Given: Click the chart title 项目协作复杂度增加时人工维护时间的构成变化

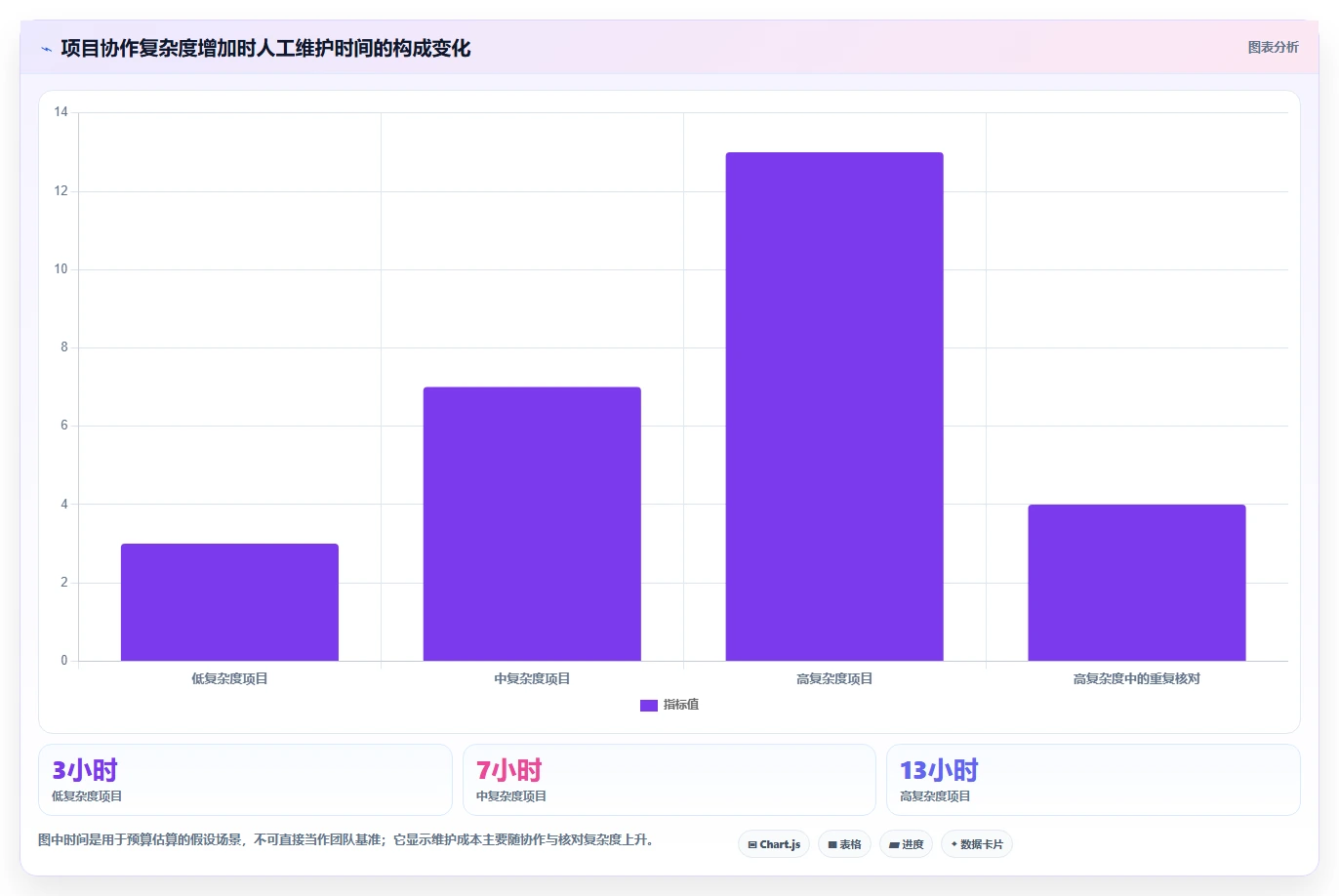Looking at the screenshot, I should (x=265, y=48).
